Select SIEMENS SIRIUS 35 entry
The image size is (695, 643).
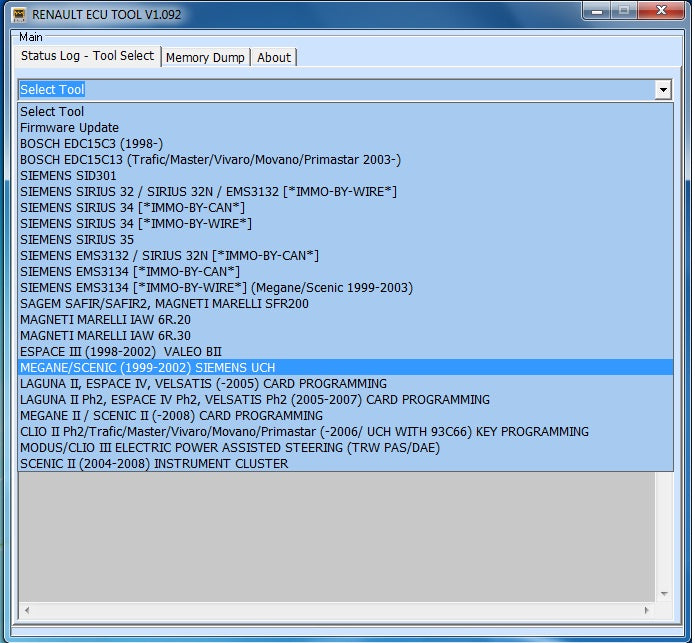click(77, 240)
